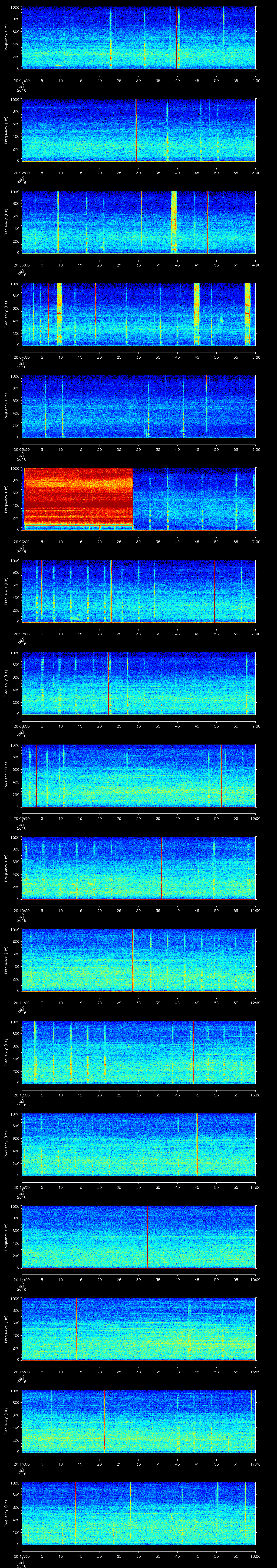Click the 4:00 end time label
The image size is (277, 1568).
pyautogui.click(x=256, y=265)
